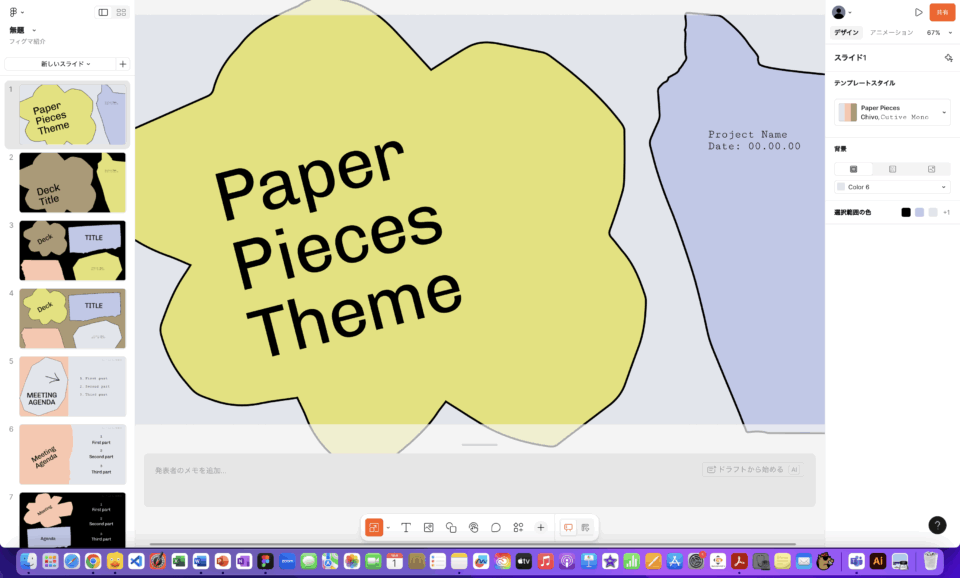Start presentation with the play icon

918,12
